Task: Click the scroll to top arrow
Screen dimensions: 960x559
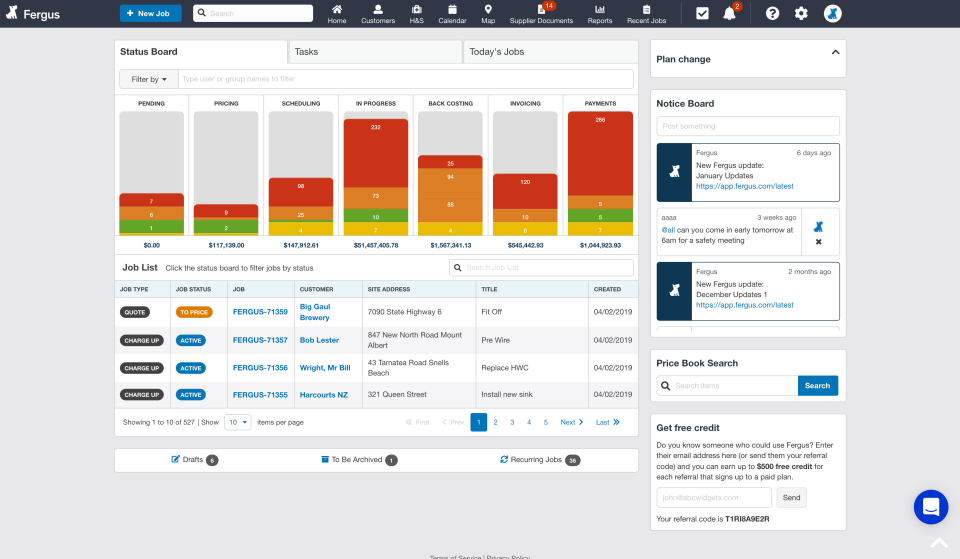Action: 939,543
